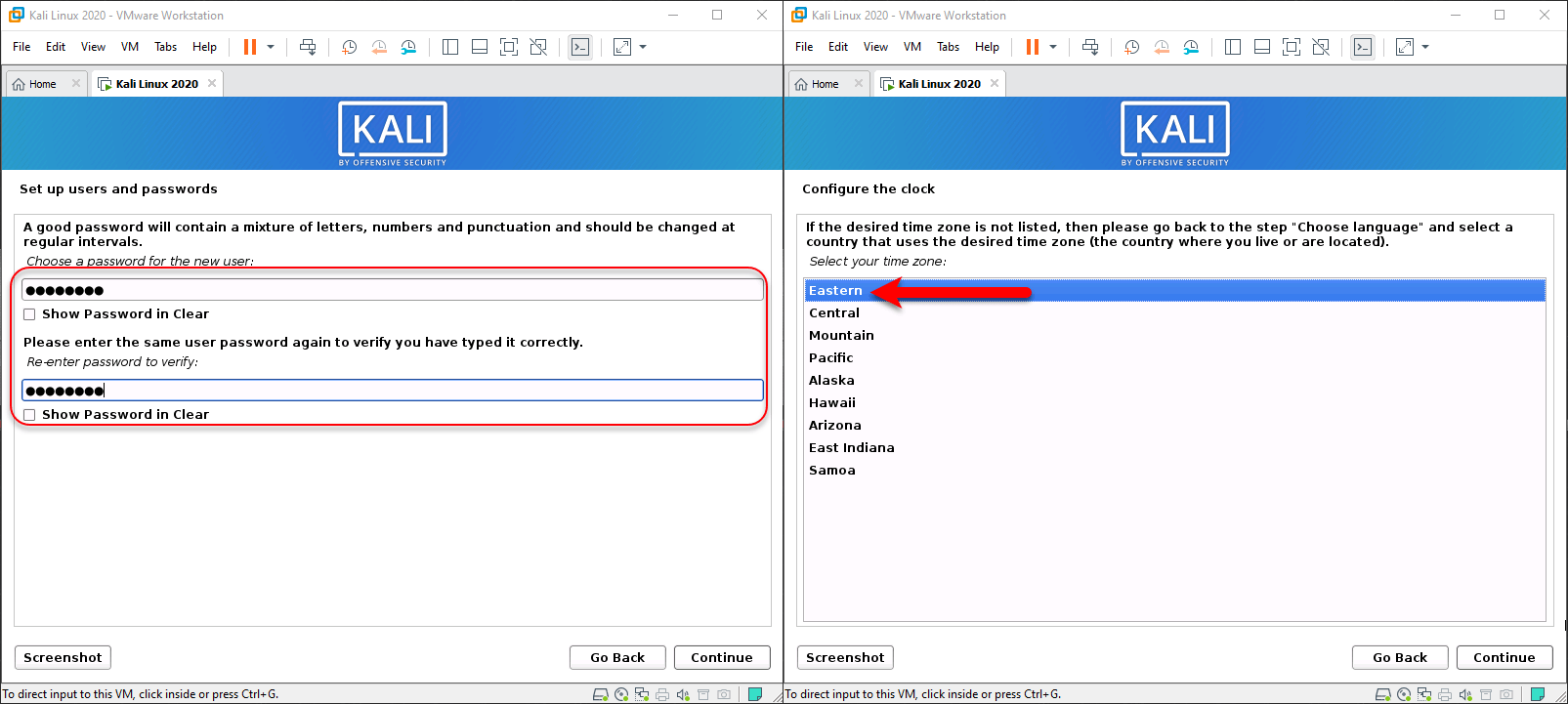Toggle thumbnail bar in the right window toolbar

click(1262, 47)
